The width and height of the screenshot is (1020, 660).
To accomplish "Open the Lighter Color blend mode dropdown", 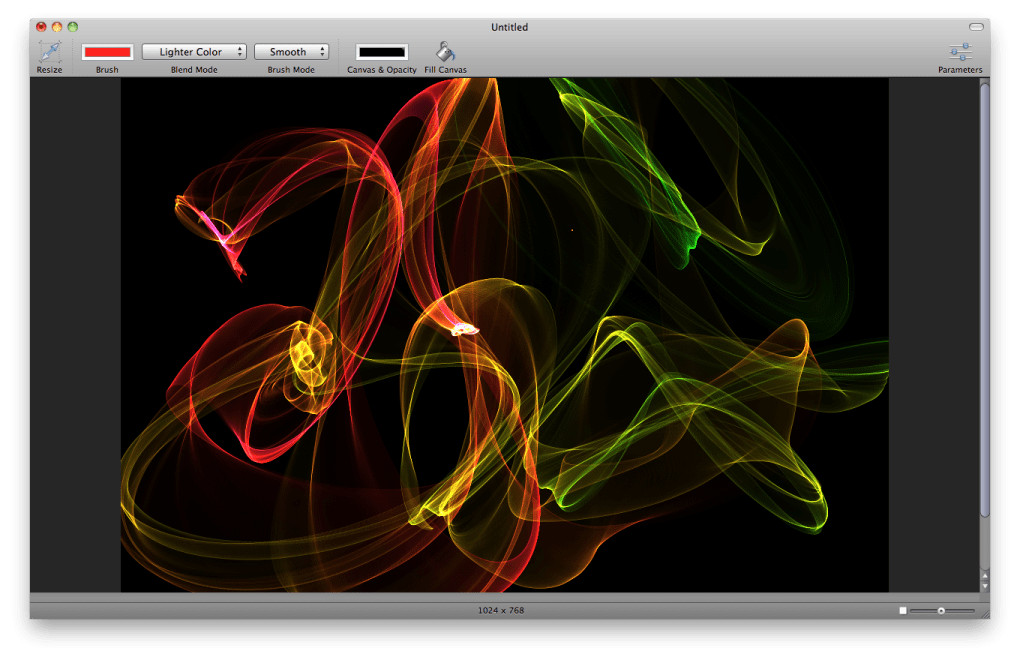I will point(194,51).
